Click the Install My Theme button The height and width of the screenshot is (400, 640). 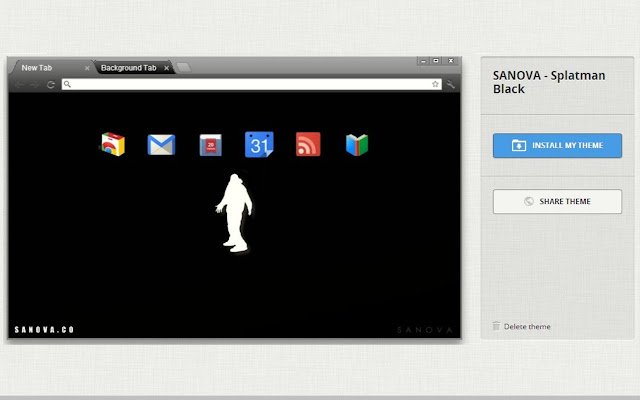[557, 145]
